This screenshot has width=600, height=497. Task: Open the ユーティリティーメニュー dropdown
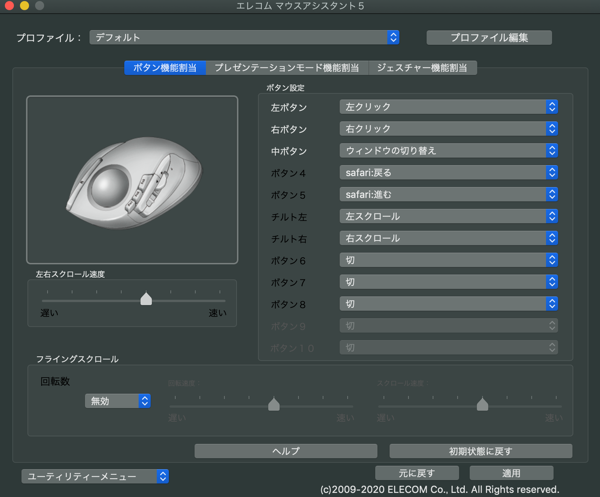tap(95, 476)
